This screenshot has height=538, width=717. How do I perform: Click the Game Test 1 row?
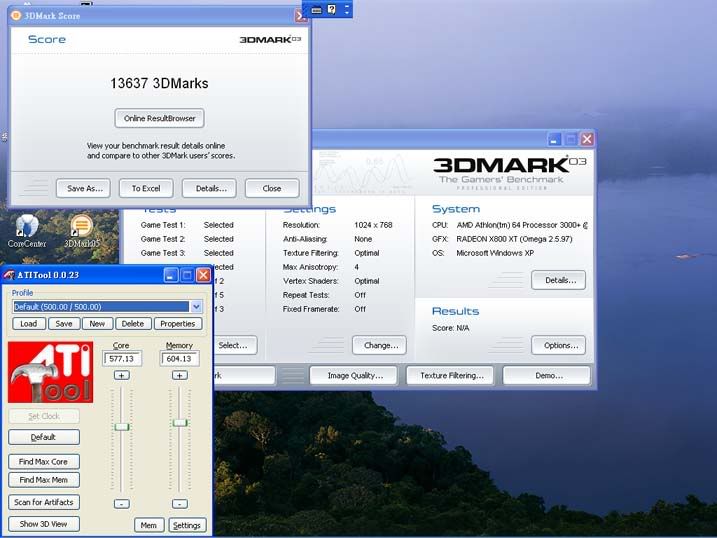[187, 225]
